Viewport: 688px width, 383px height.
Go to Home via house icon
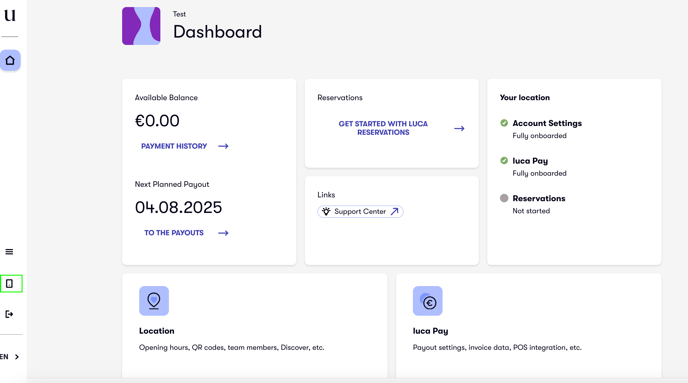click(x=10, y=60)
